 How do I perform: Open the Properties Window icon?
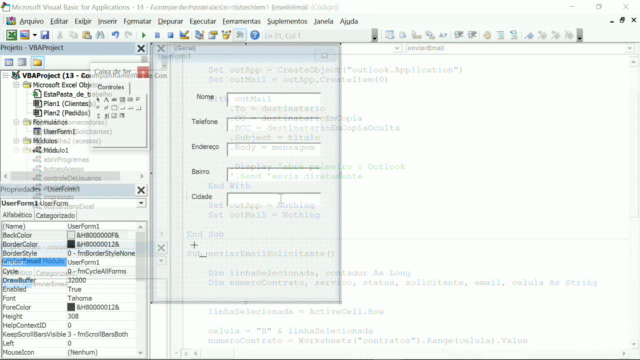point(213,35)
